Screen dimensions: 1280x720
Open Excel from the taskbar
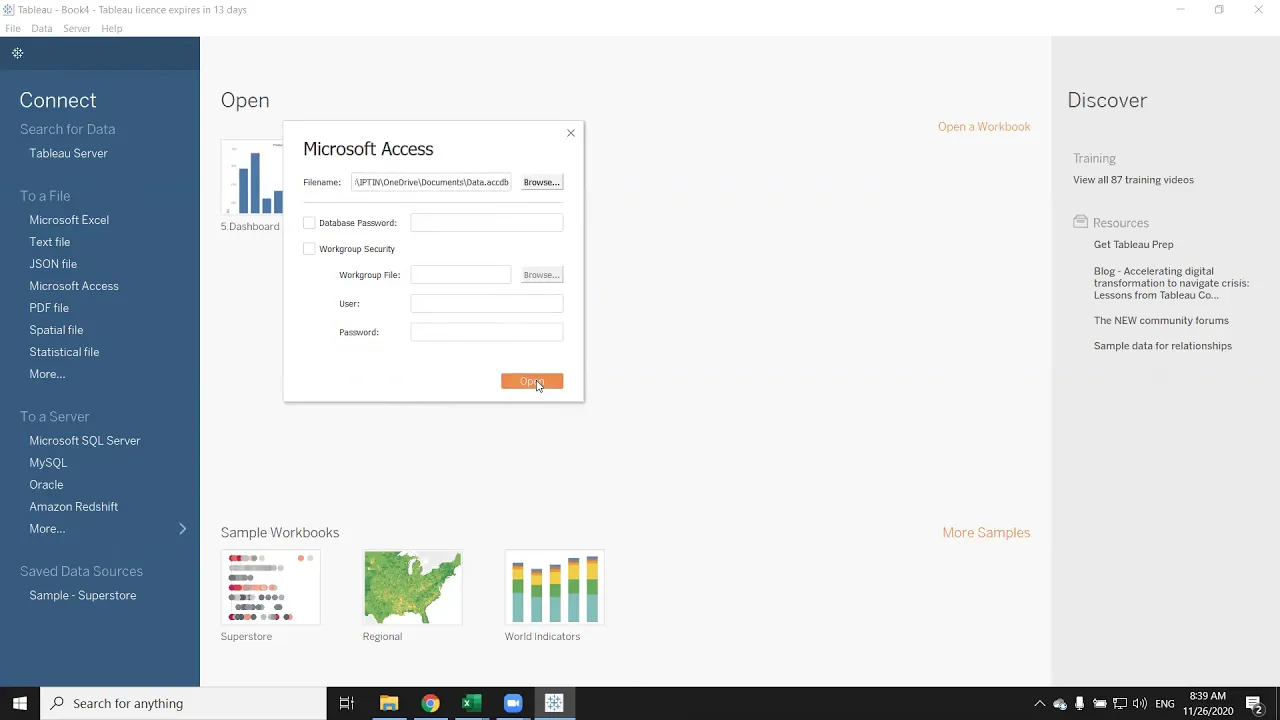tap(471, 703)
